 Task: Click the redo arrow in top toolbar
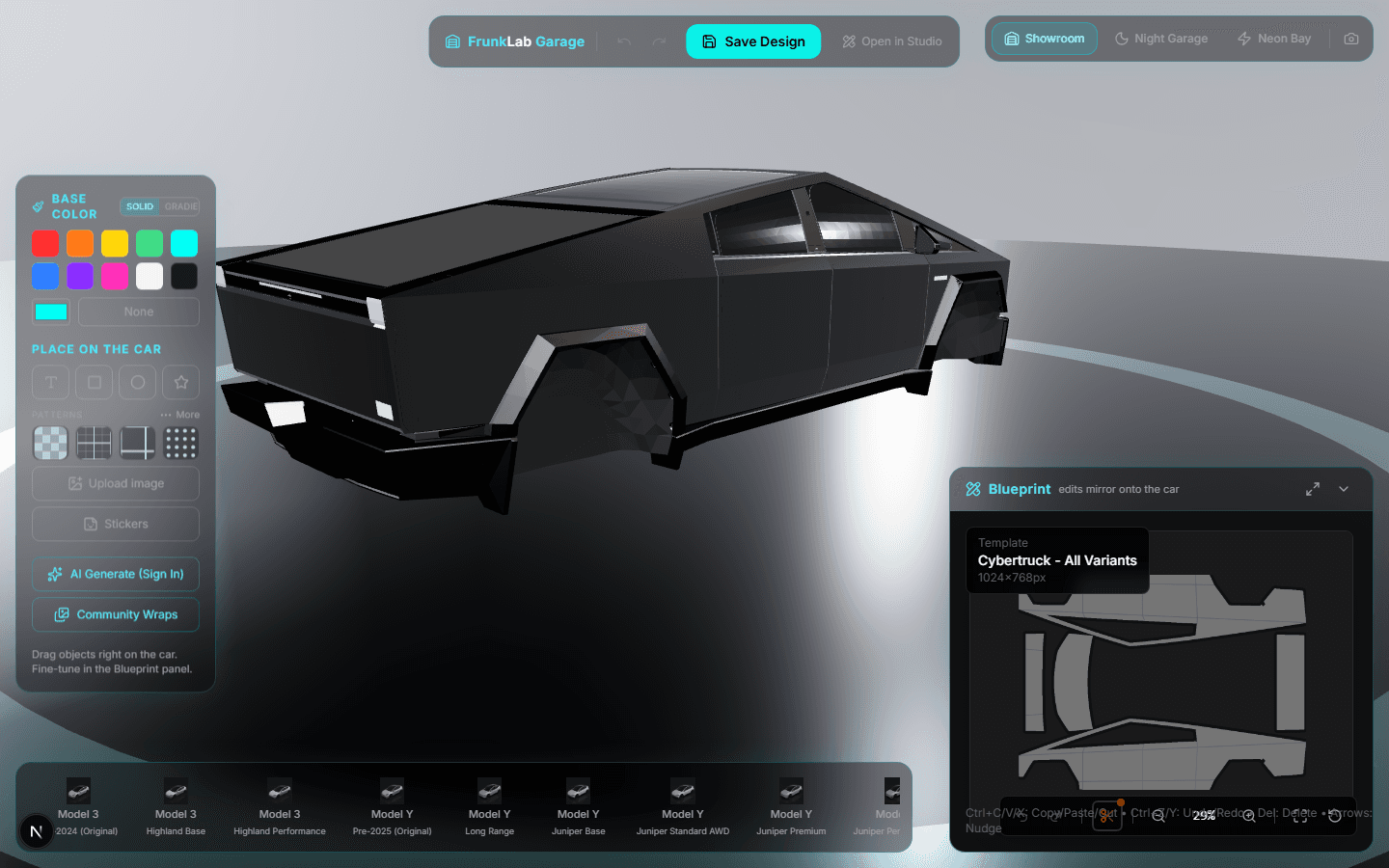pyautogui.click(x=659, y=41)
